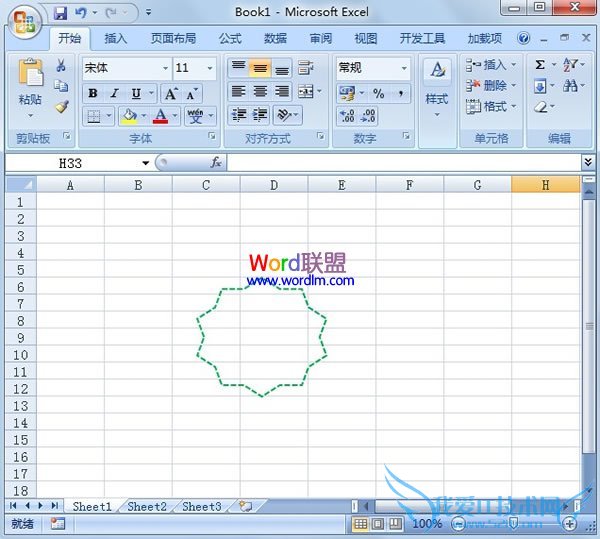Image resolution: width=600 pixels, height=539 pixels.
Task: Insert a new worksheet tab icon
Action: 246,506
